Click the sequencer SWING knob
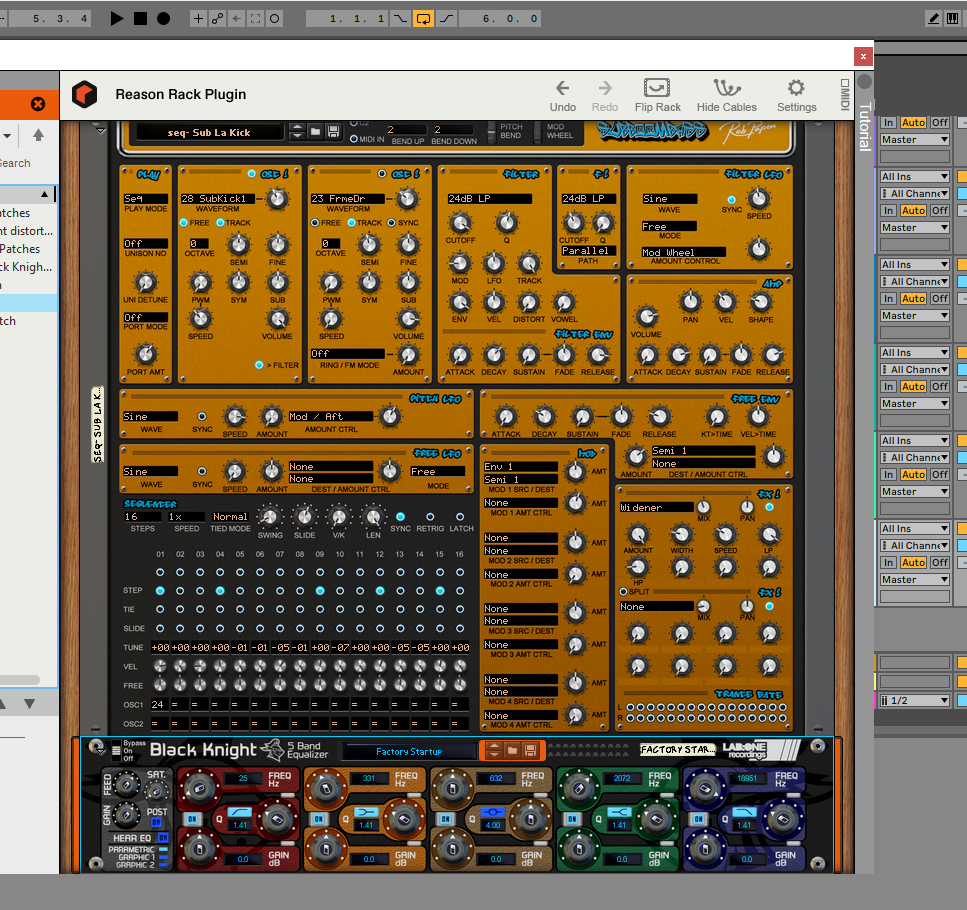 click(270, 517)
